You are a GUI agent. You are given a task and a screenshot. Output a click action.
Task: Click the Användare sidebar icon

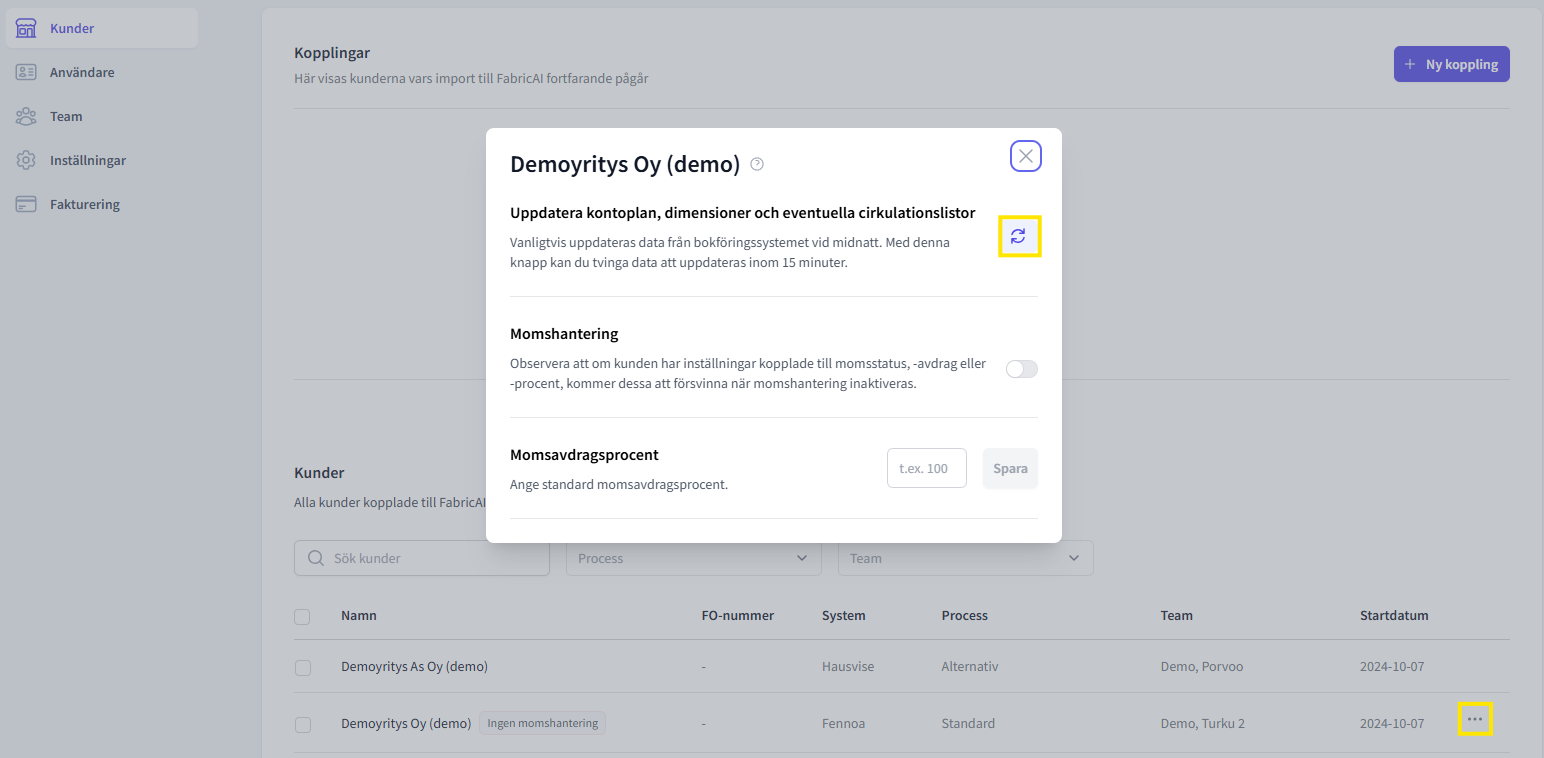[x=26, y=72]
